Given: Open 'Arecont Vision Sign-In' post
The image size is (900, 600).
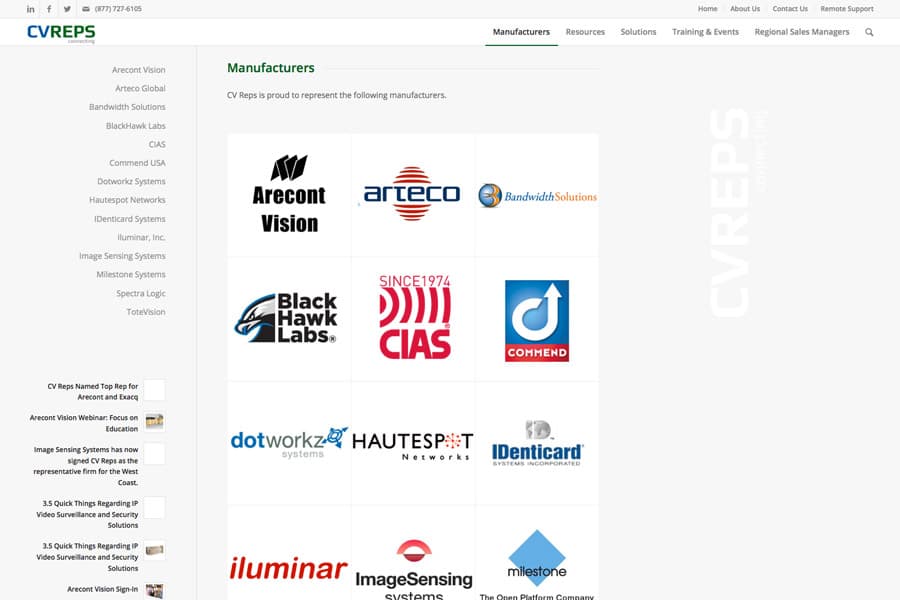Looking at the screenshot, I should pos(103,589).
